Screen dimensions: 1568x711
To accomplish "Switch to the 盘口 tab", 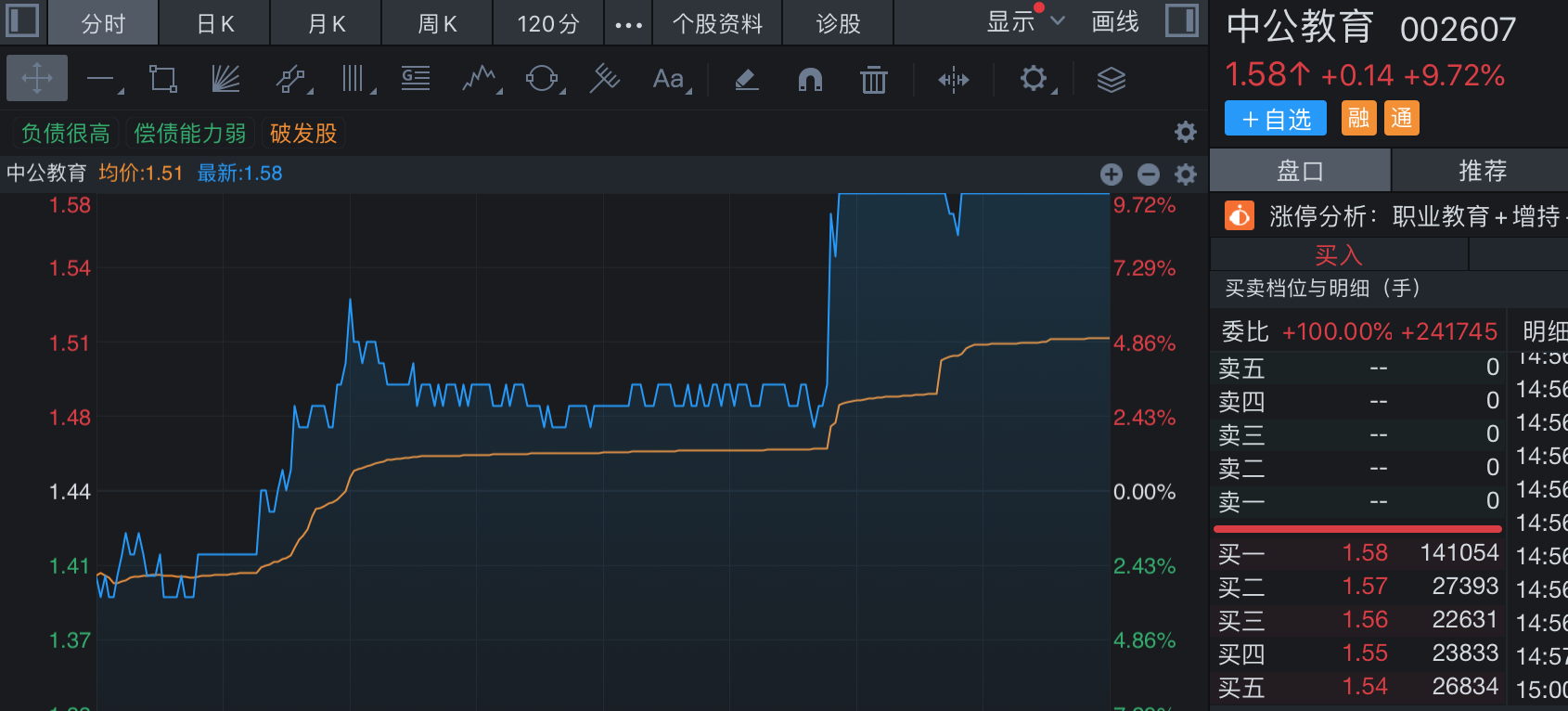I will pyautogui.click(x=1300, y=171).
